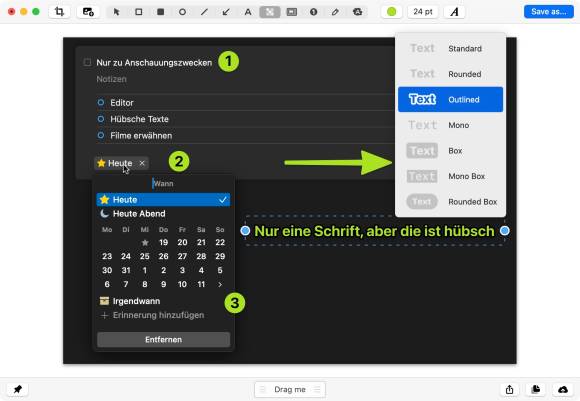
Task: Pick the filled rectangle tool
Action: (x=160, y=12)
